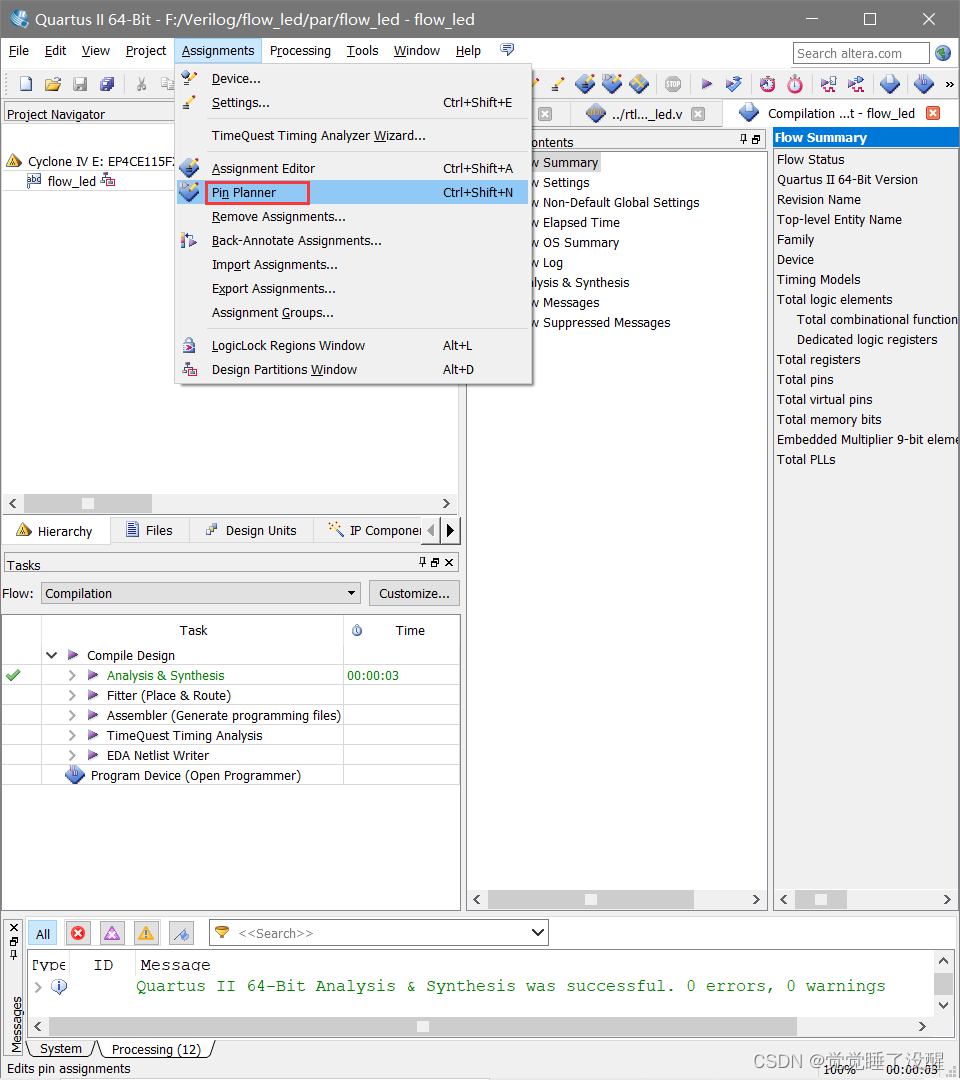Close the Compilation Report tab
The height and width of the screenshot is (1080, 960).
[933, 113]
